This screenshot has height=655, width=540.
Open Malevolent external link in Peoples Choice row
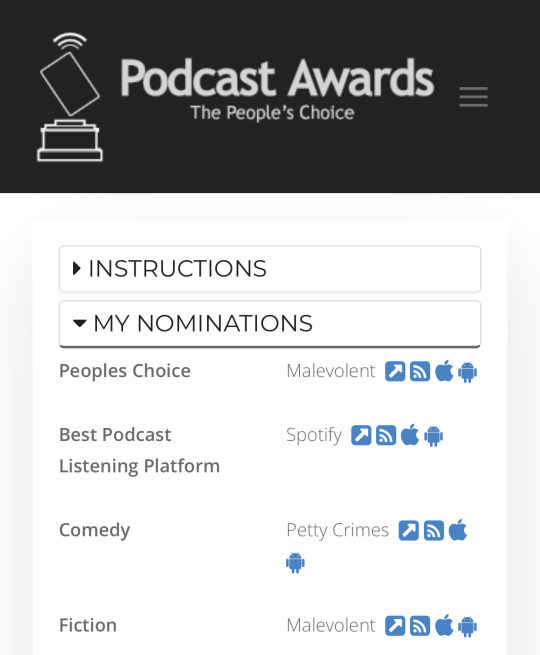(x=395, y=371)
